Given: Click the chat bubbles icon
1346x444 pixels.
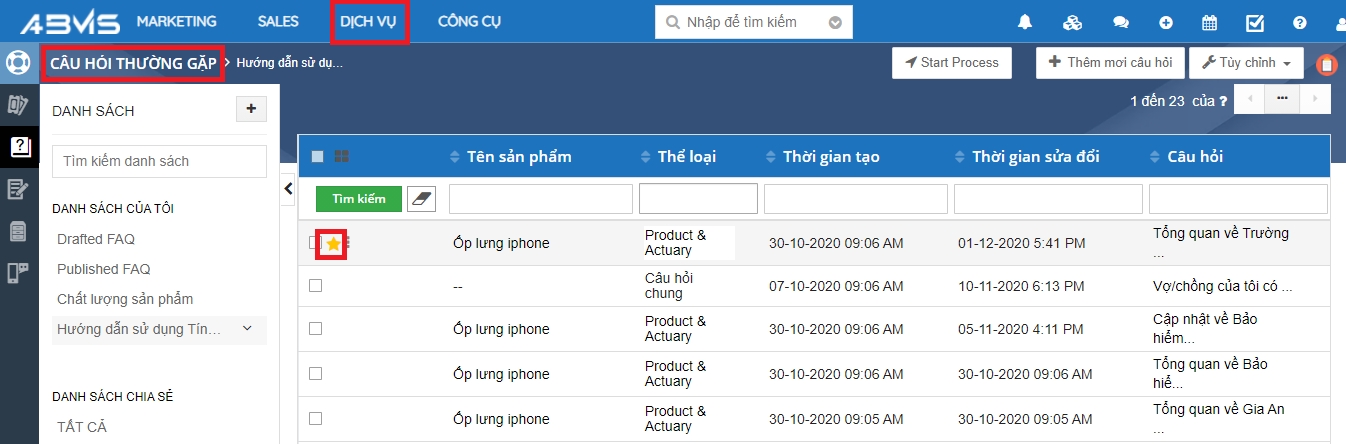Looking at the screenshot, I should pyautogui.click(x=1120, y=22).
